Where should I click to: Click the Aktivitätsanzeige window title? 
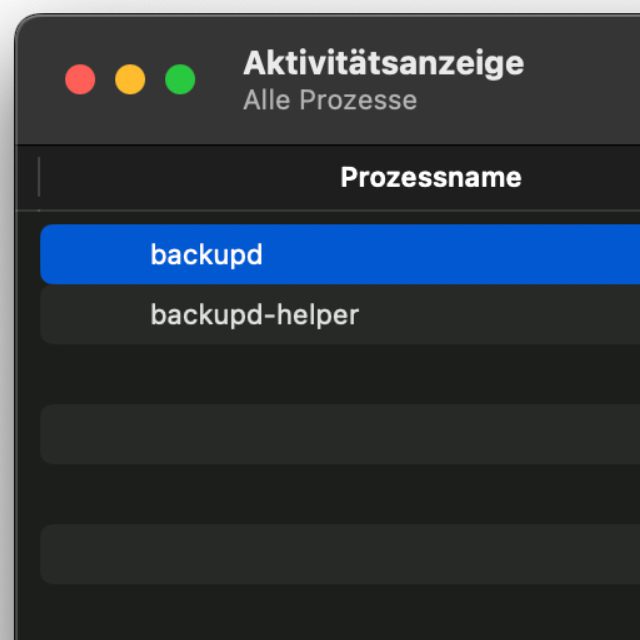pyautogui.click(x=383, y=63)
